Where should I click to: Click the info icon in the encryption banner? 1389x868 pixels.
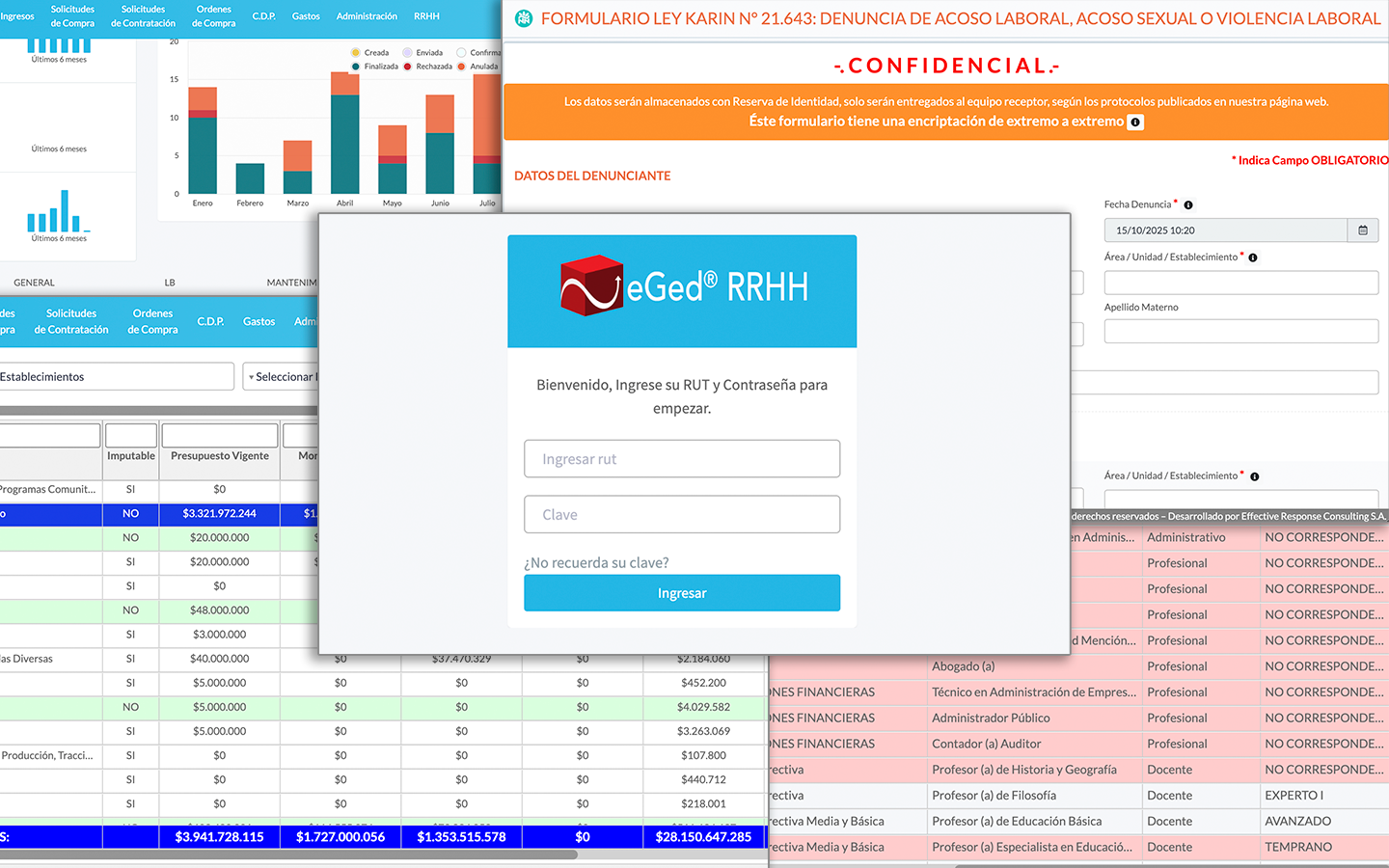click(x=1135, y=122)
